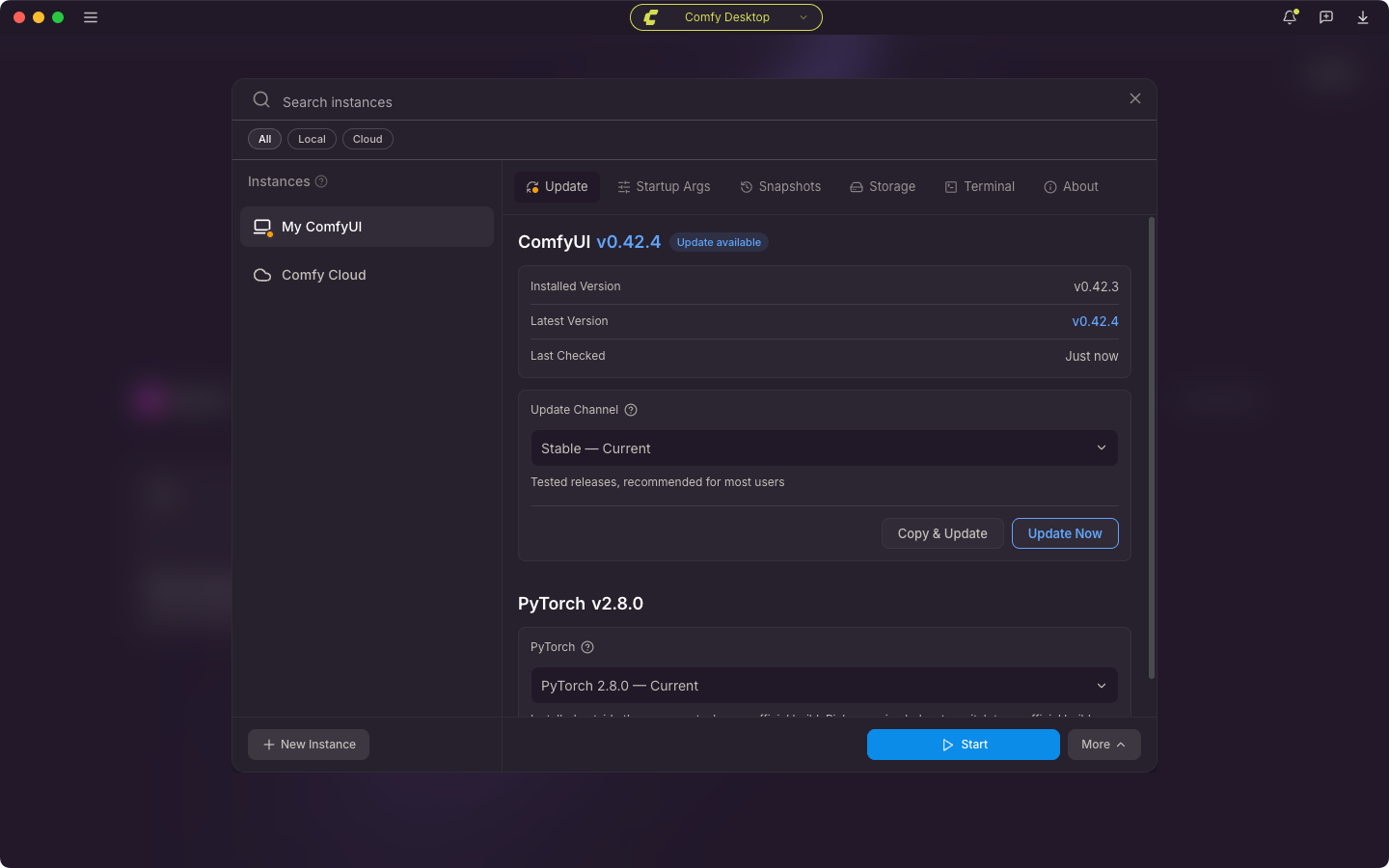Click the v0.42.4 latest version link

click(x=1095, y=321)
